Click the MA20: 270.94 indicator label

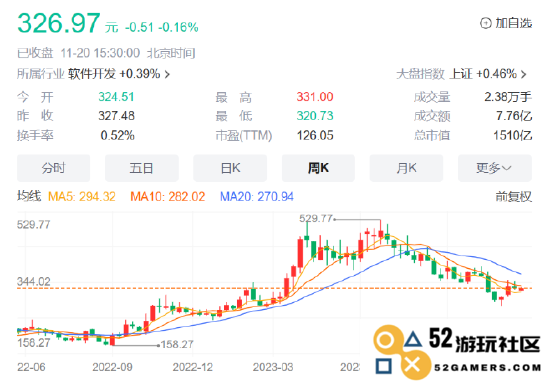(256, 196)
